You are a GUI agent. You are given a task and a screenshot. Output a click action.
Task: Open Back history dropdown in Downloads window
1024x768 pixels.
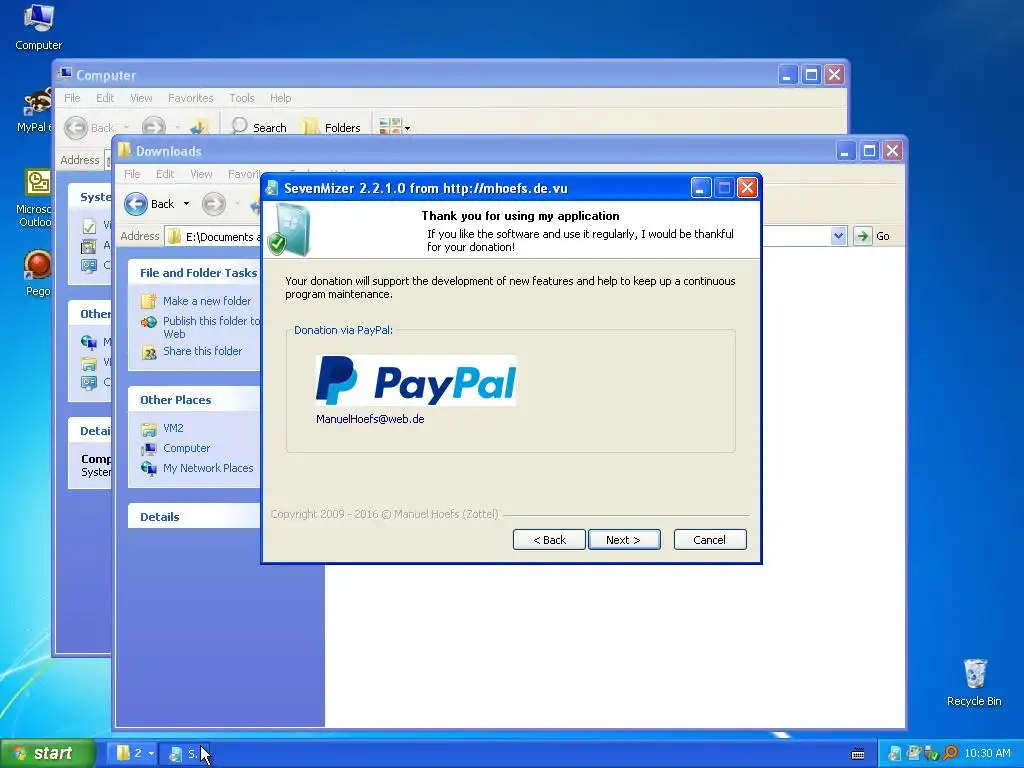coord(186,204)
